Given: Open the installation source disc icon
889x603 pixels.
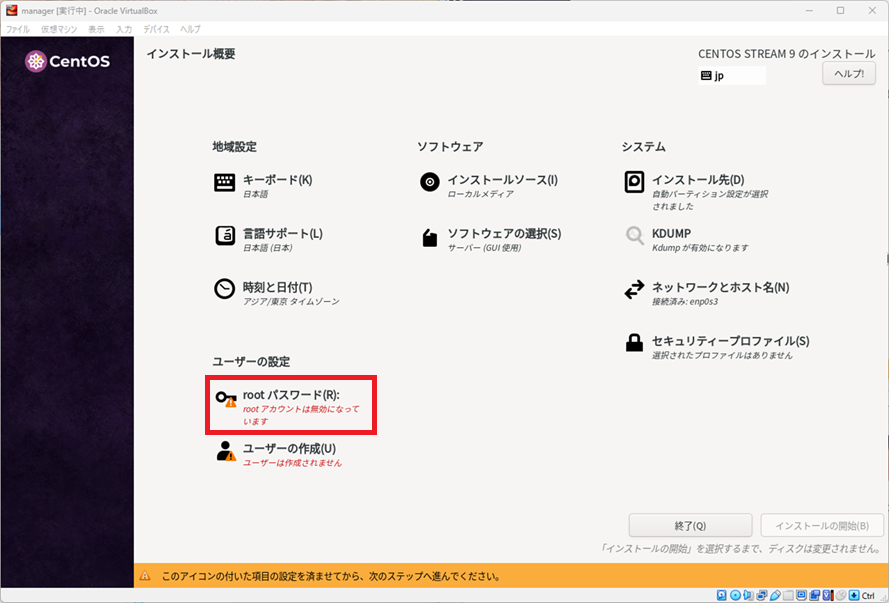Looking at the screenshot, I should coord(430,182).
